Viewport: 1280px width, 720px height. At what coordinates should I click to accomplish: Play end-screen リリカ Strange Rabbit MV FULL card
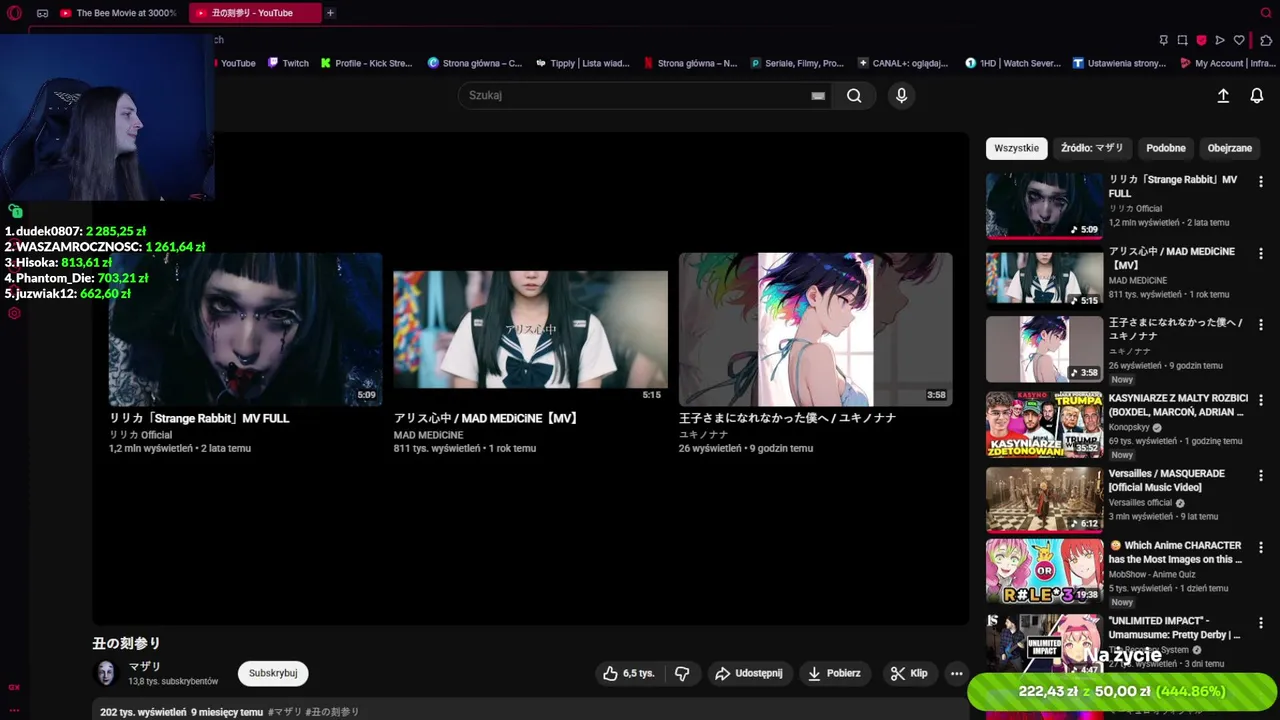point(245,329)
